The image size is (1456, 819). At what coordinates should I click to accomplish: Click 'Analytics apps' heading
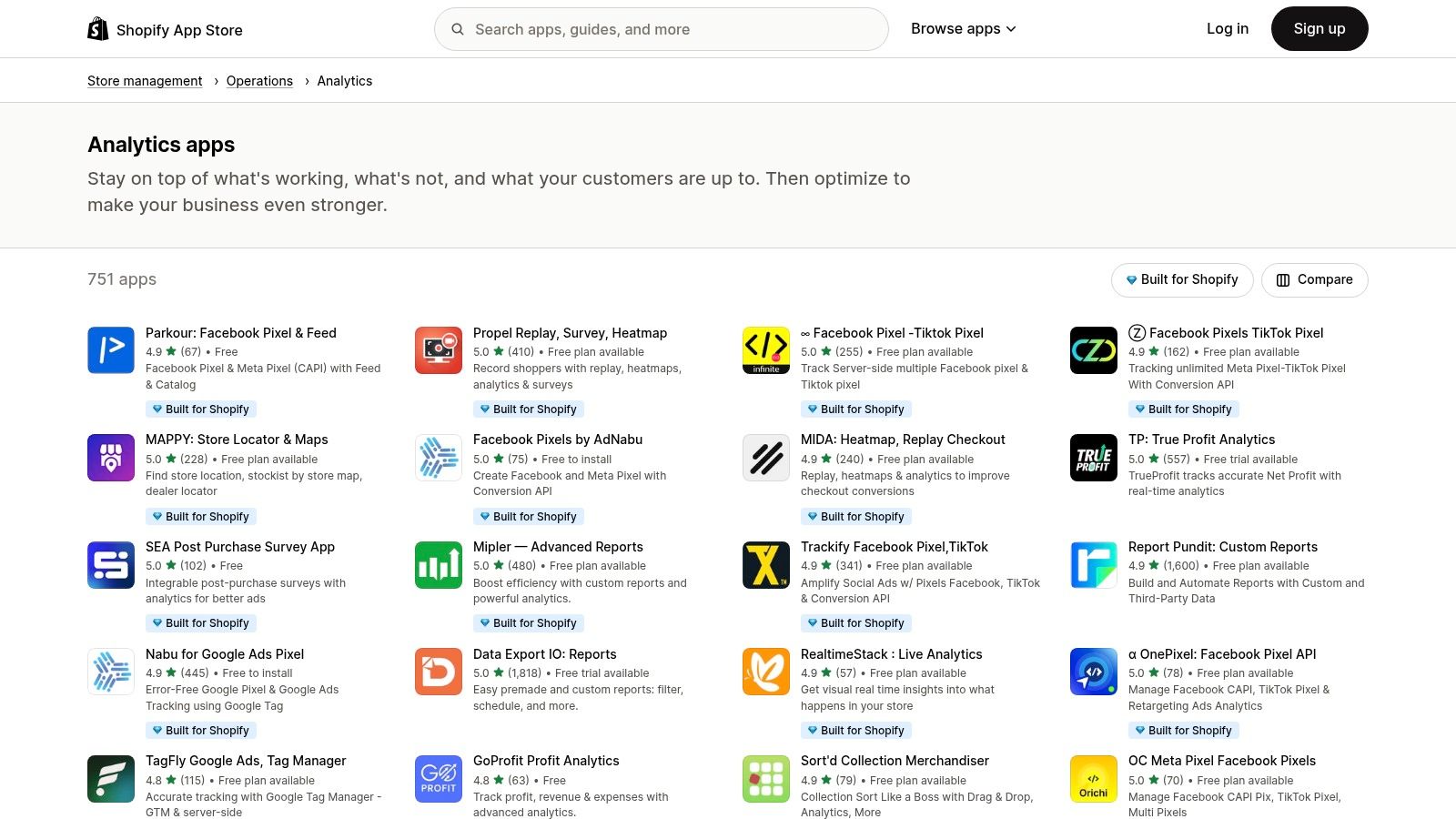(x=161, y=145)
